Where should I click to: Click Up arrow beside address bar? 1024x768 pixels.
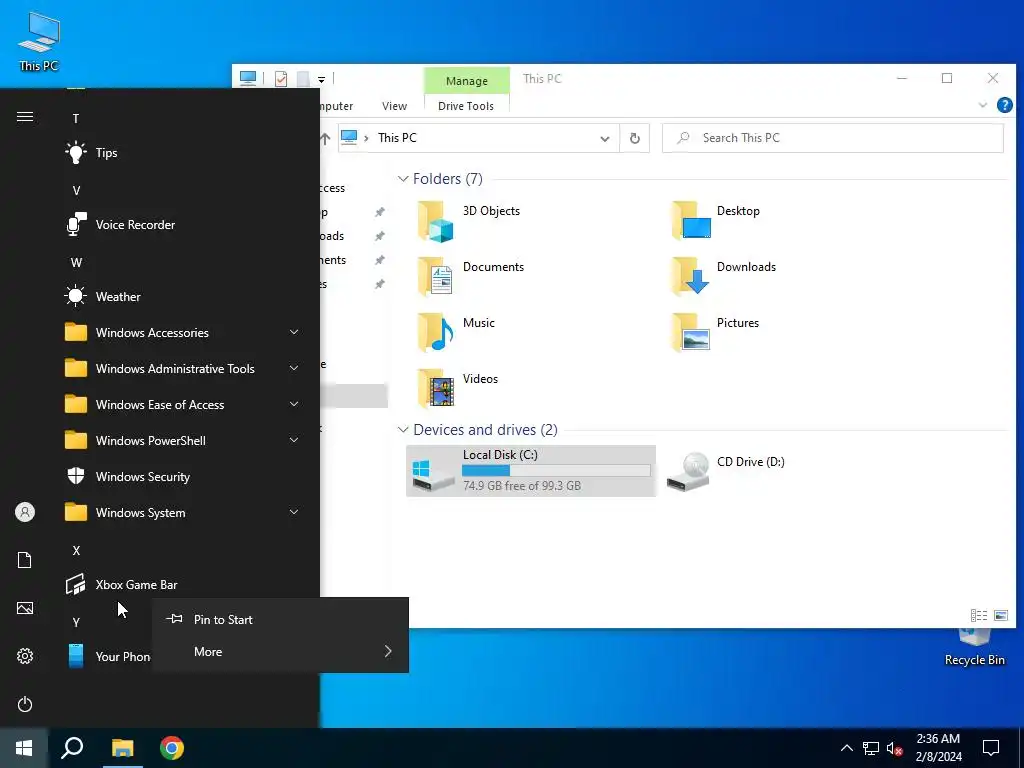325,138
